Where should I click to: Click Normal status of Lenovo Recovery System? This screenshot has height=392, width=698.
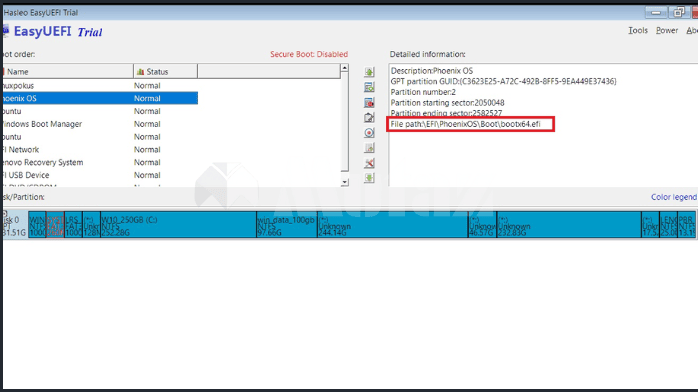tap(147, 162)
